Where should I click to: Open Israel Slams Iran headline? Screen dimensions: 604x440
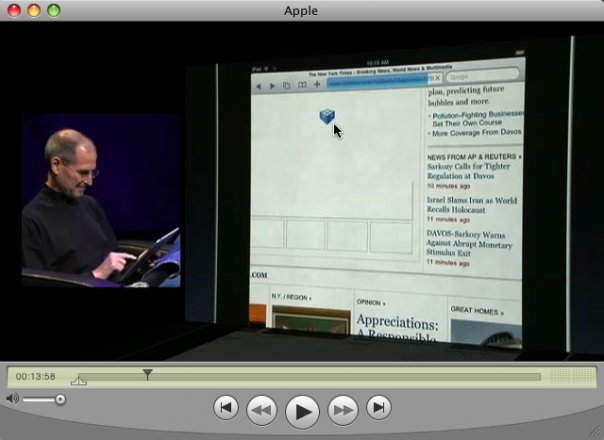coord(472,205)
